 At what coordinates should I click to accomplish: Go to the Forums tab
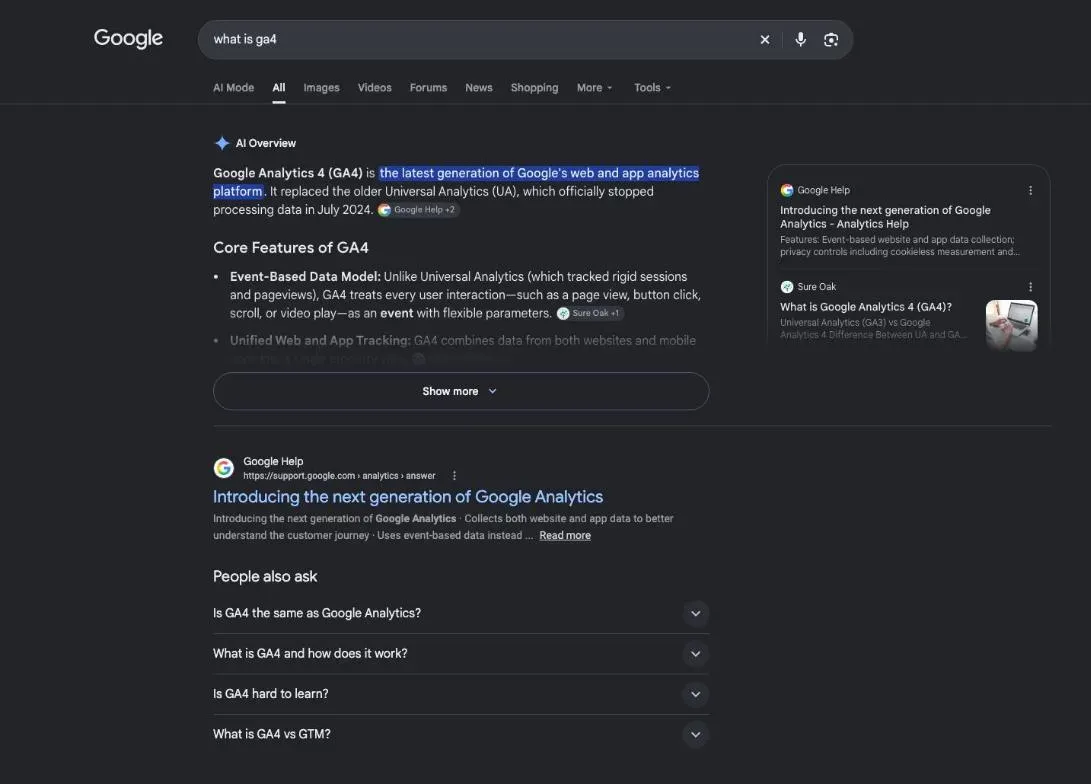pos(429,88)
